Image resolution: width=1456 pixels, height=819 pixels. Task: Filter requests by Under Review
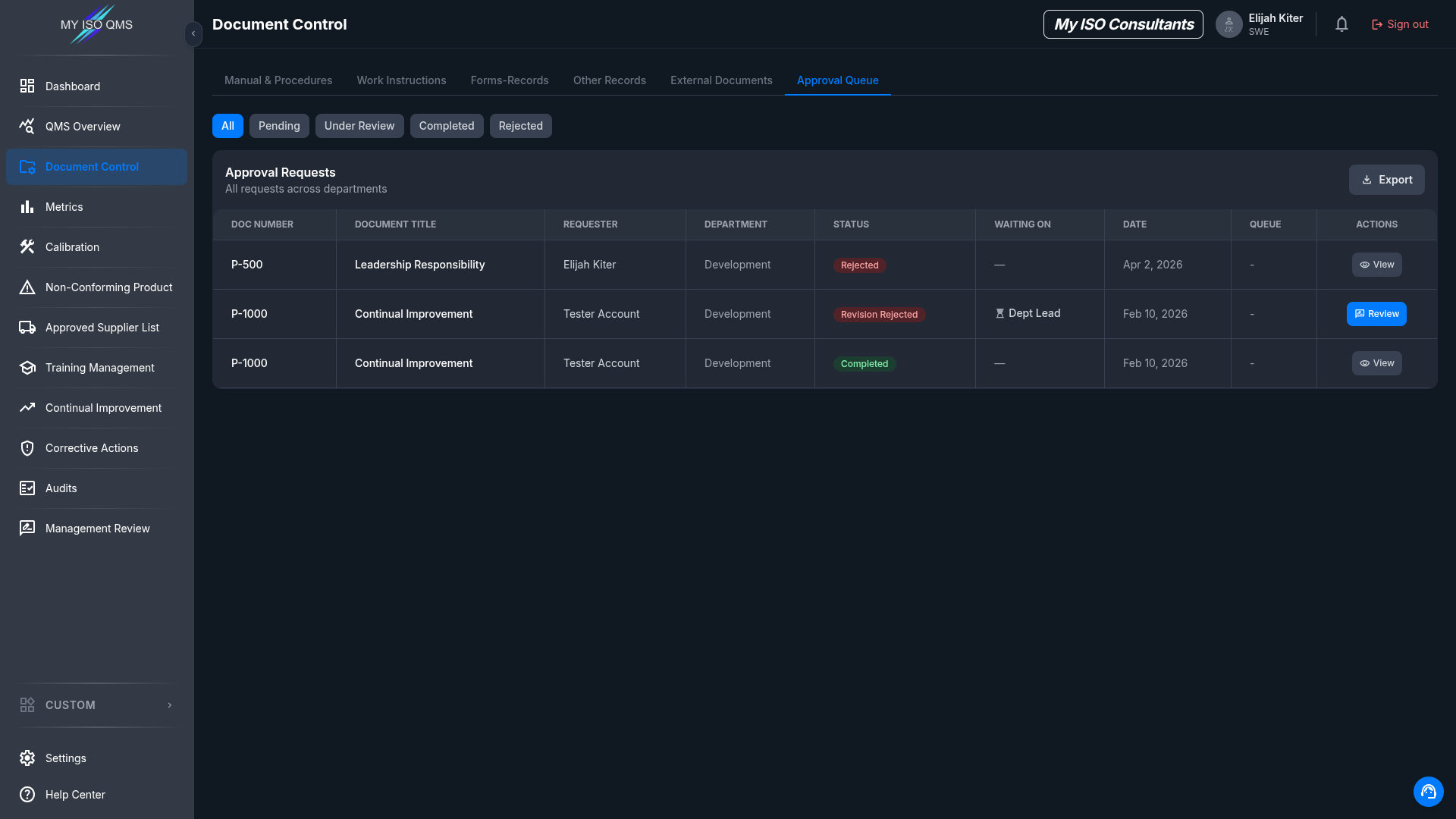pos(359,126)
